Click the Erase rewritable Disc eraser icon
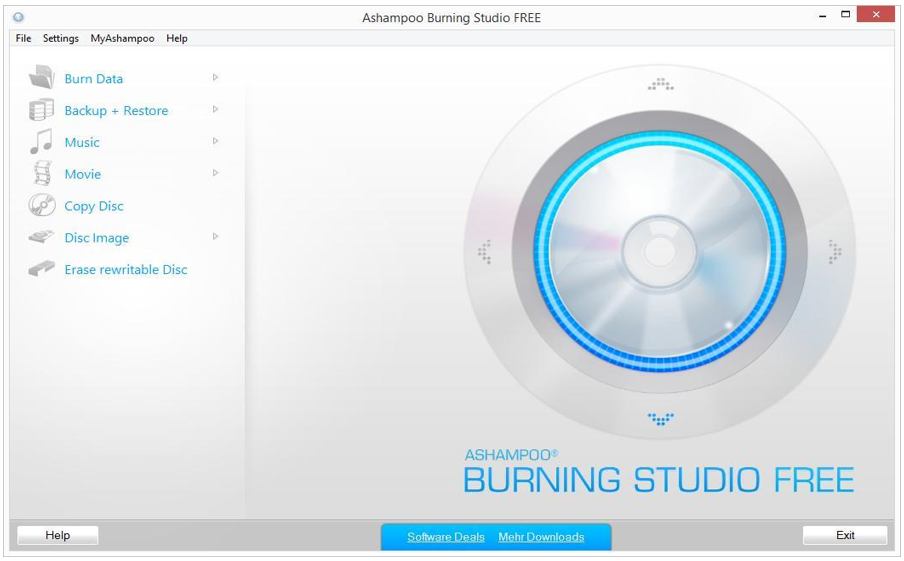 click(41, 269)
